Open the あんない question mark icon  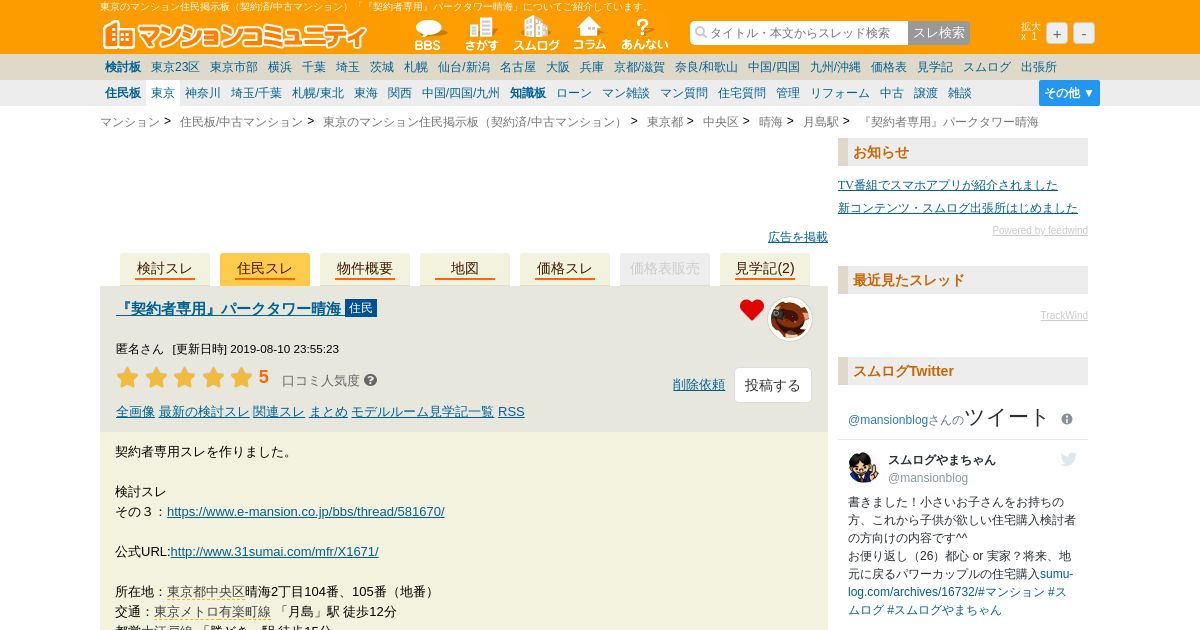click(644, 34)
